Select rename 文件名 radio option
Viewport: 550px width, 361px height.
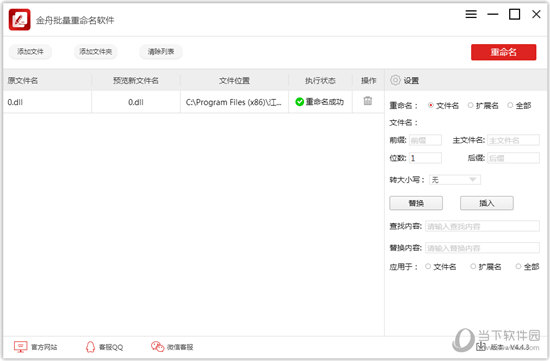(431, 105)
